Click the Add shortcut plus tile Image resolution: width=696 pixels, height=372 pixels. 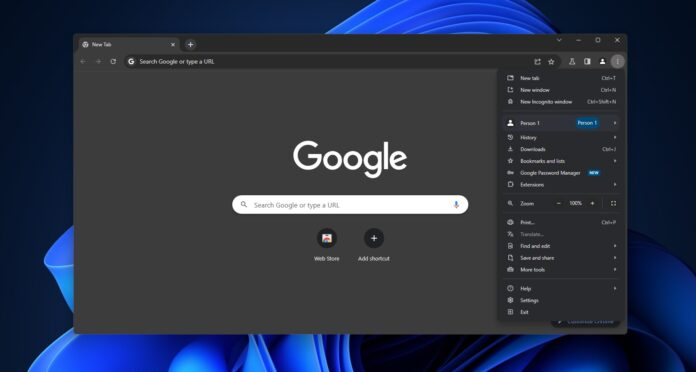(x=374, y=245)
